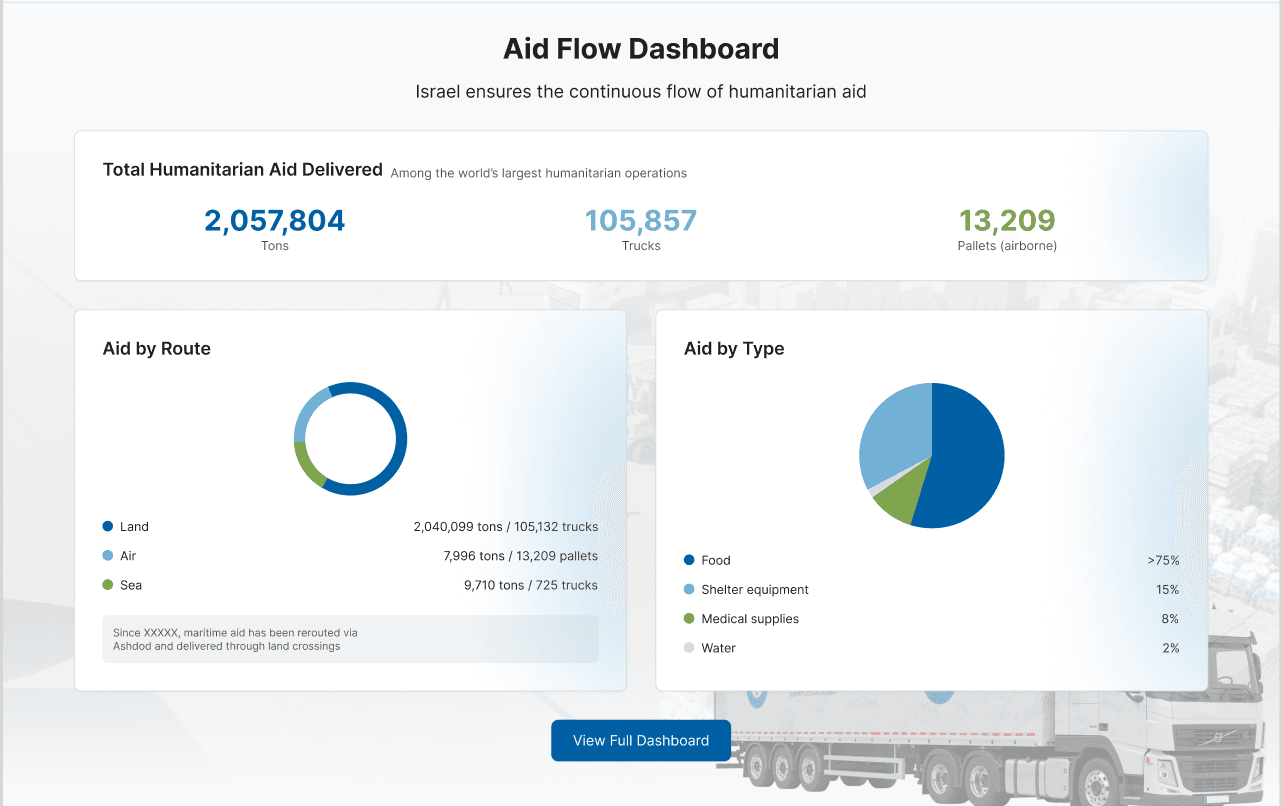Click the 2% Water percentage

(x=1170, y=648)
